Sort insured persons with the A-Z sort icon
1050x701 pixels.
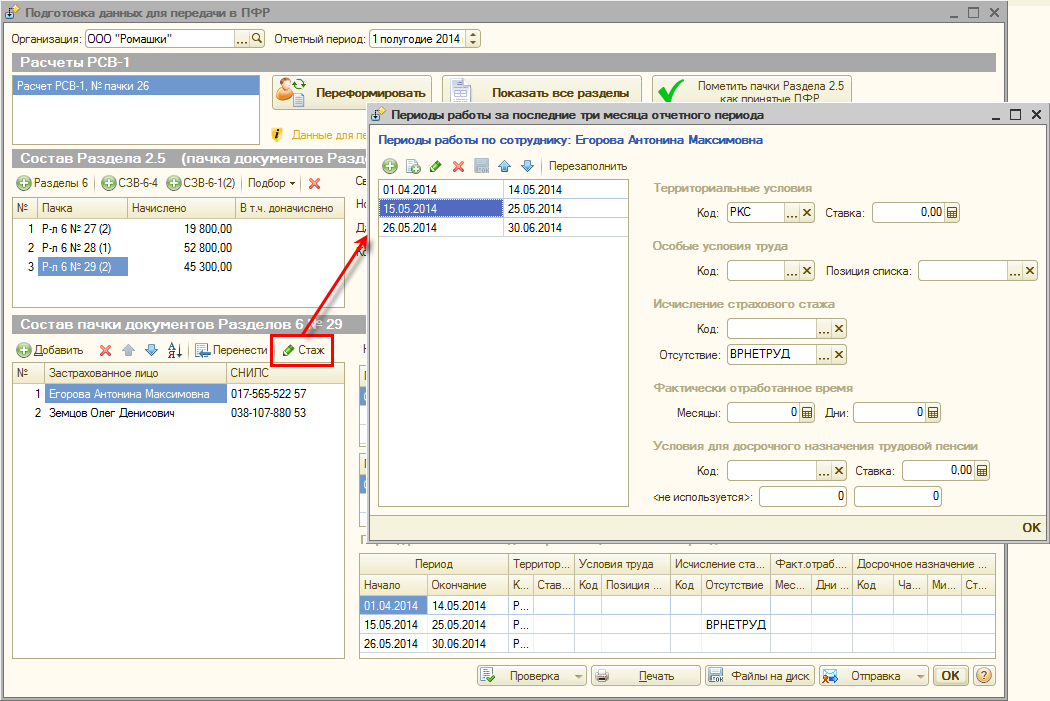click(x=174, y=350)
